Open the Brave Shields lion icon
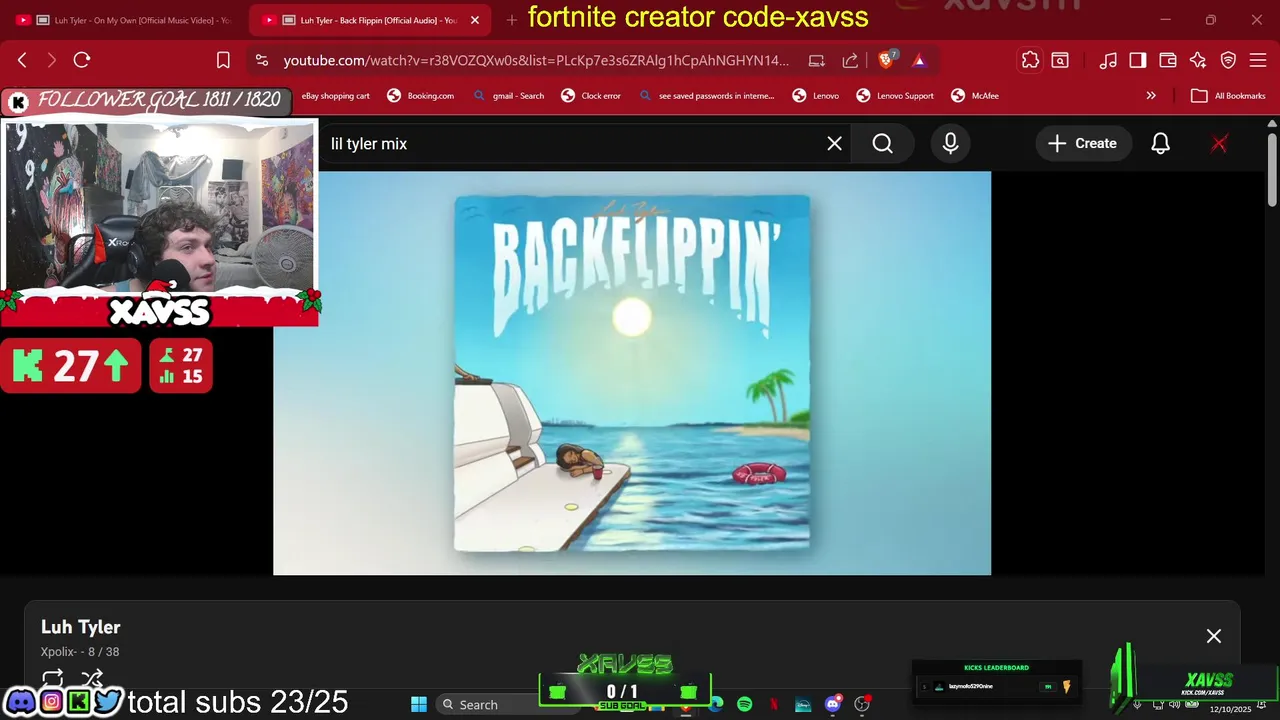This screenshot has height=720, width=1280. (887, 60)
